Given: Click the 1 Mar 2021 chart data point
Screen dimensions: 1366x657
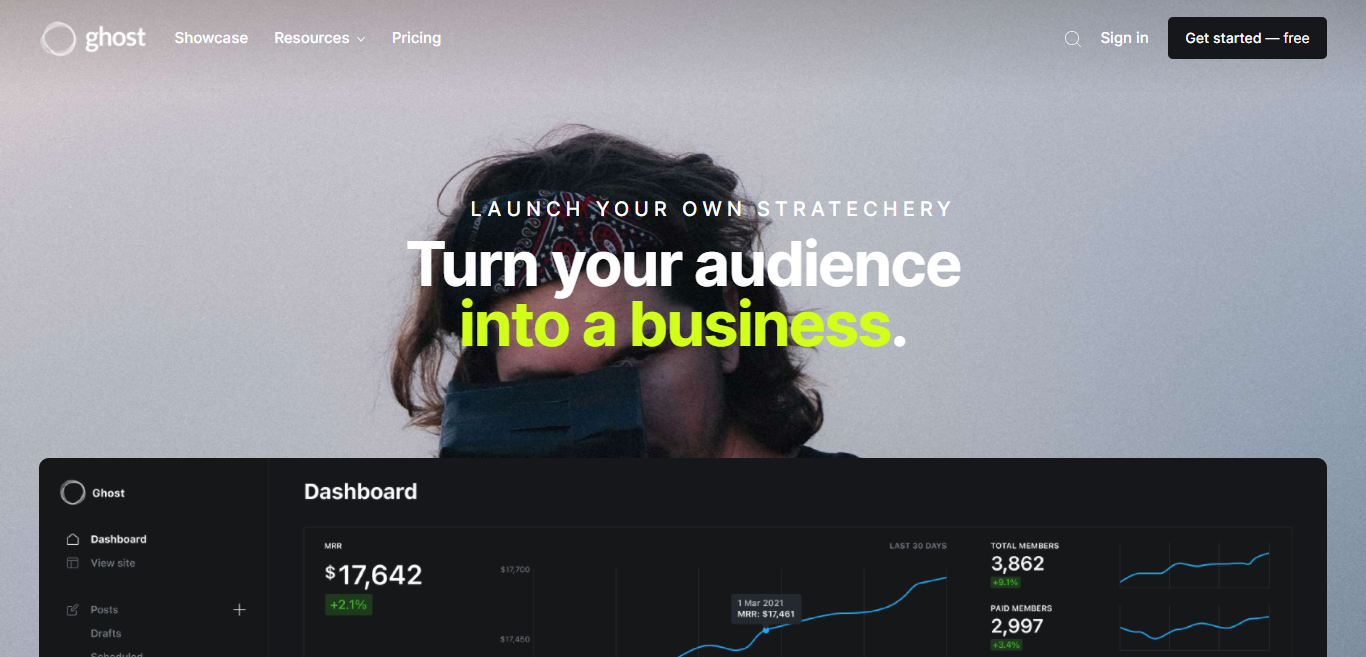Looking at the screenshot, I should coord(766,630).
